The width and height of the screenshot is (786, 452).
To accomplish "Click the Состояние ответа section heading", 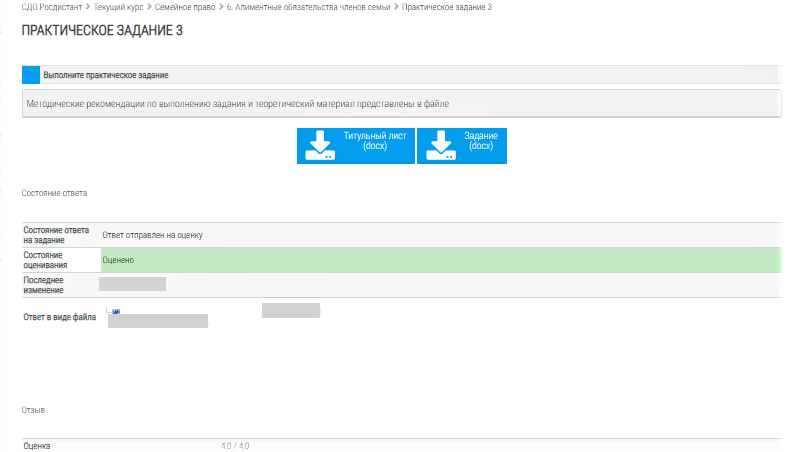I will [54, 191].
